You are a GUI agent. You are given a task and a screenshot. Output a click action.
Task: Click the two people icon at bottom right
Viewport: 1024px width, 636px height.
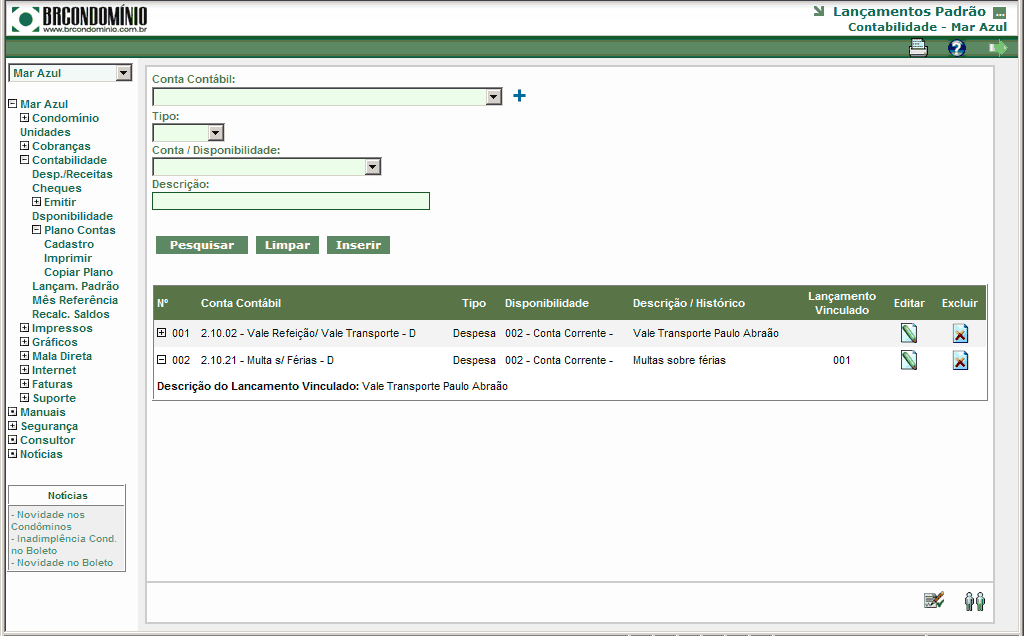point(975,601)
